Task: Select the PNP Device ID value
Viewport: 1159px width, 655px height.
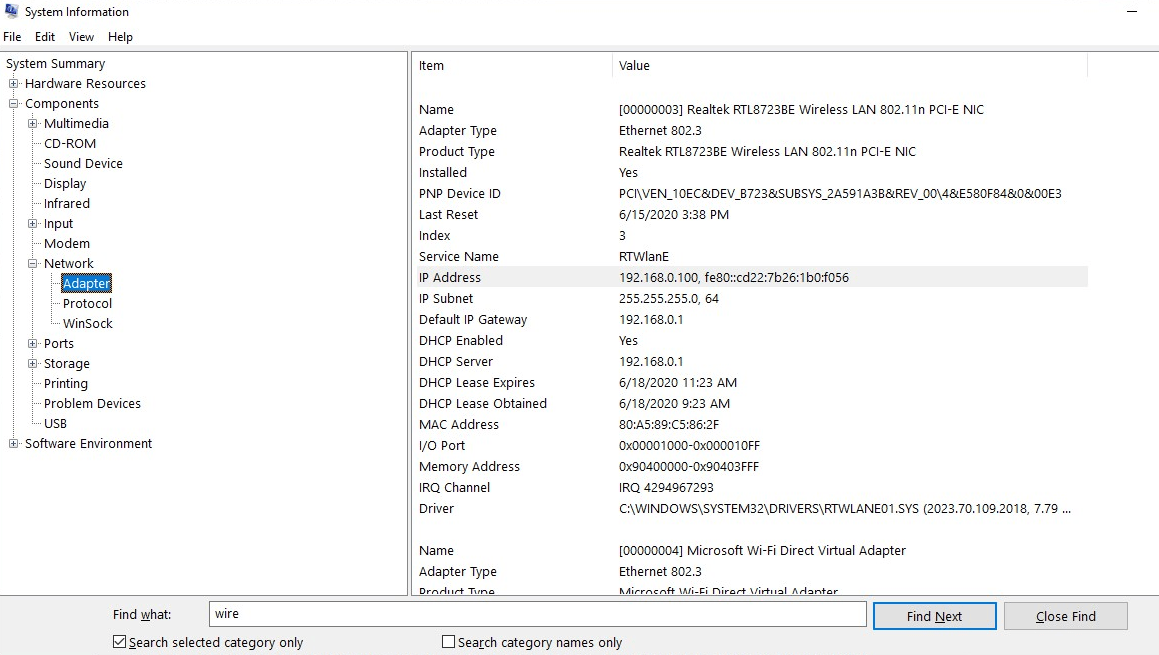Action: point(840,194)
